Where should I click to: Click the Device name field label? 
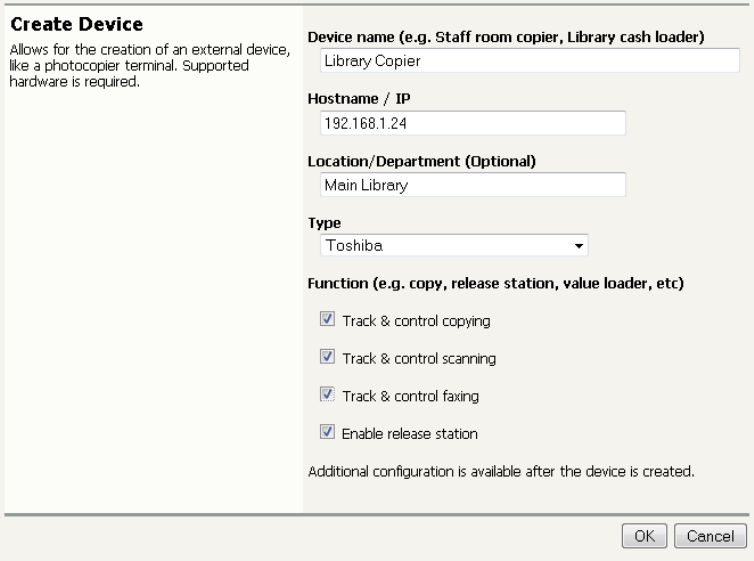(506, 38)
